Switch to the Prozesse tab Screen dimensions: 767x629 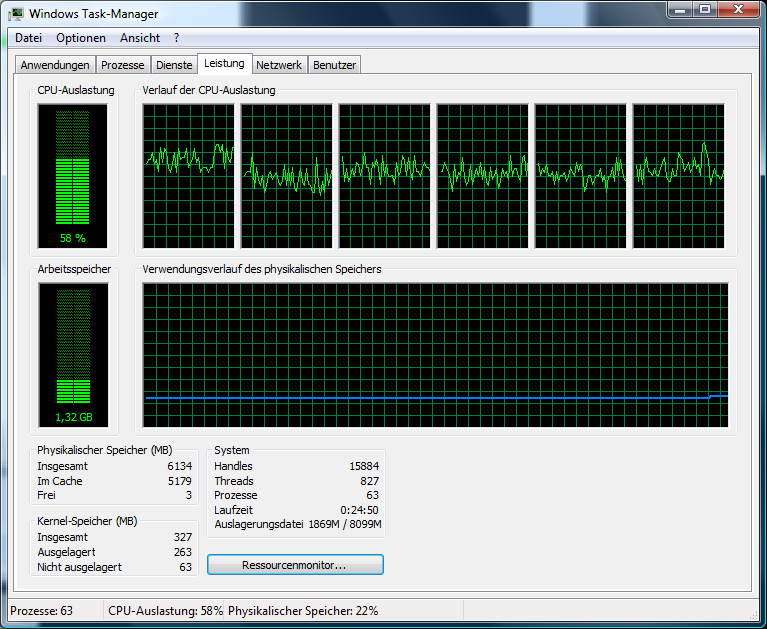pos(123,65)
